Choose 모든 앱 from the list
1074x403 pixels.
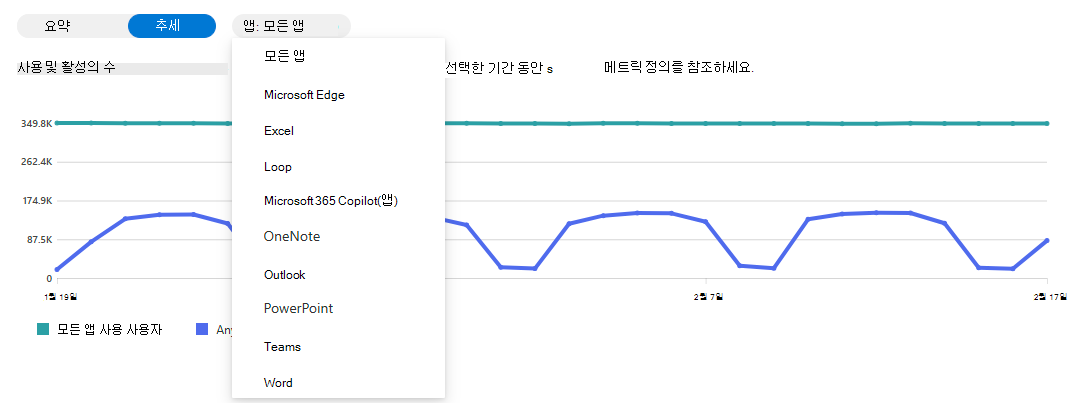pyautogui.click(x=284, y=57)
